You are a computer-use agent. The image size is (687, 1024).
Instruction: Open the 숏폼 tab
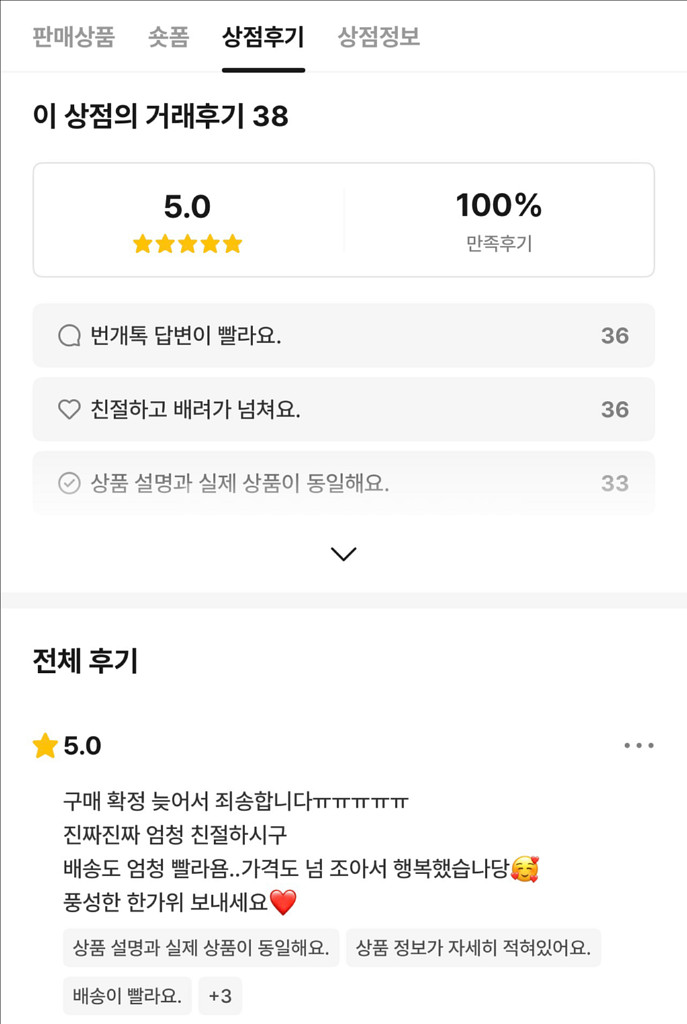tap(168, 37)
